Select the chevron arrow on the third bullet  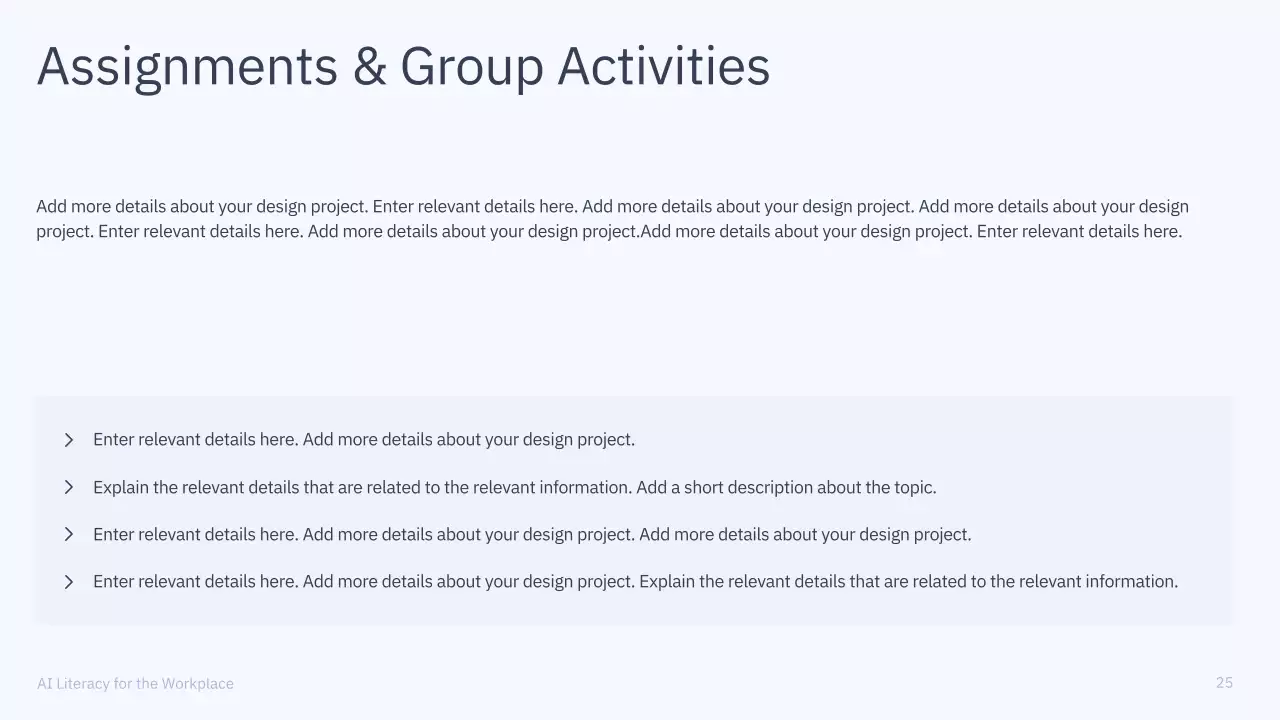tap(68, 534)
